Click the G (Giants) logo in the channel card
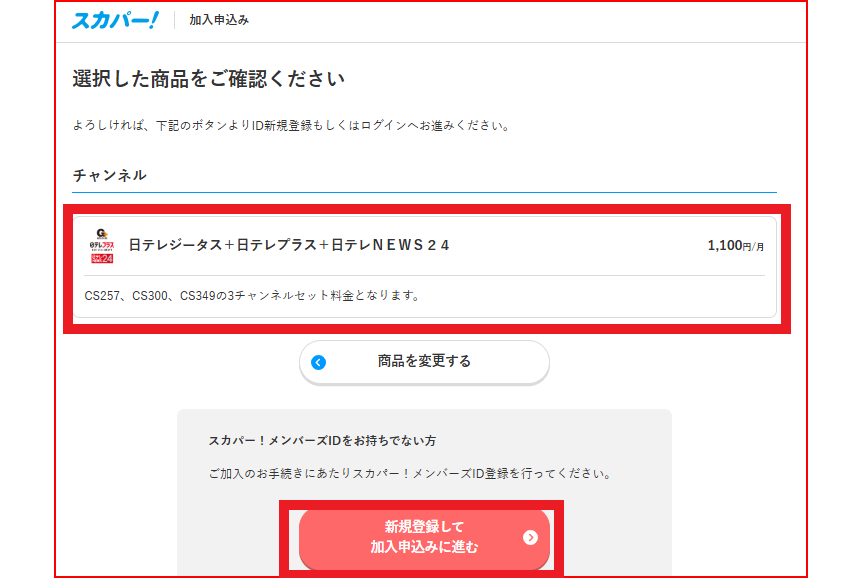862x578 pixels. coord(101,233)
